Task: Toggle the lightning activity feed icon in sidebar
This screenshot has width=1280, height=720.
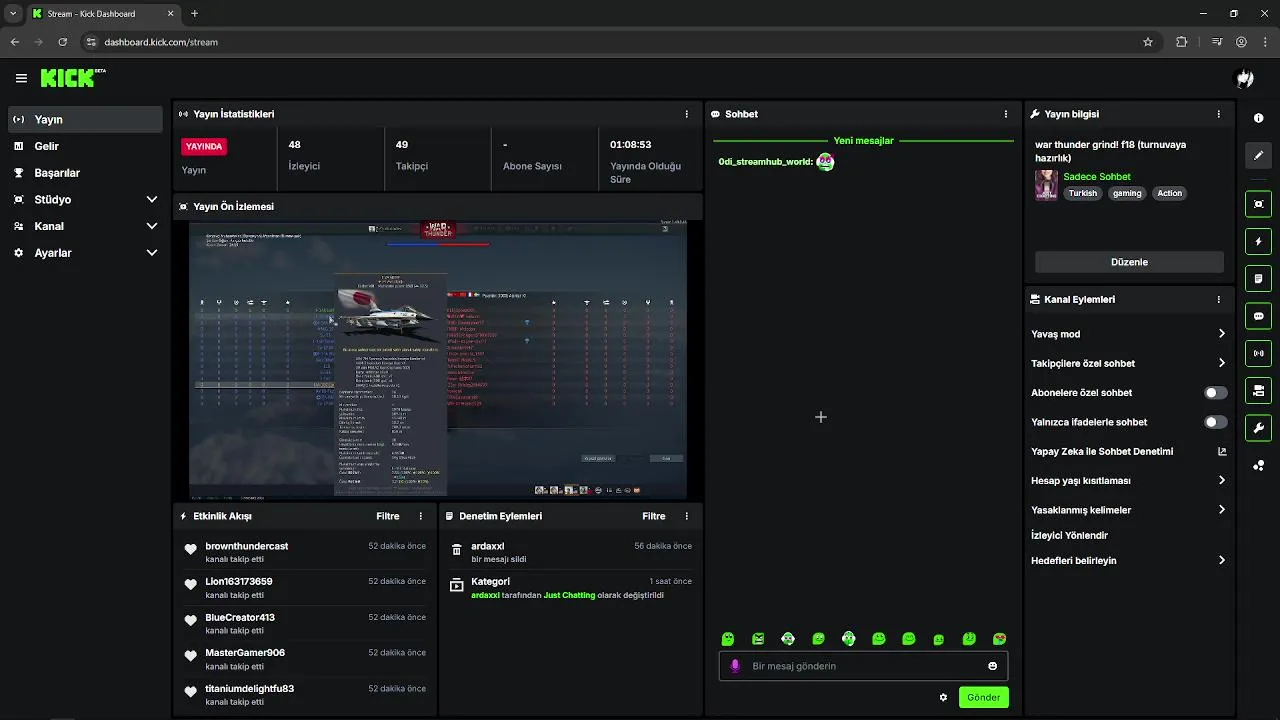Action: (1258, 242)
